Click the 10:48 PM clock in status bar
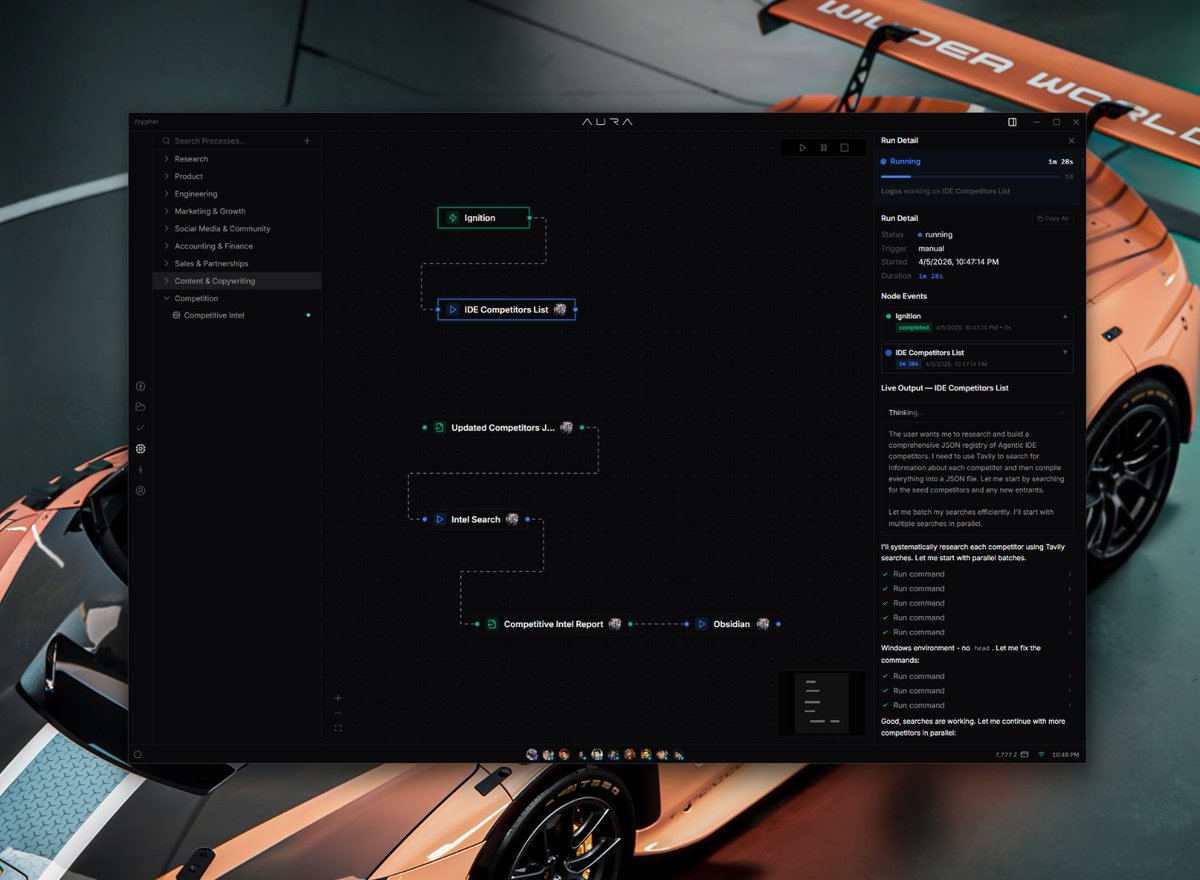 pyautogui.click(x=1065, y=754)
